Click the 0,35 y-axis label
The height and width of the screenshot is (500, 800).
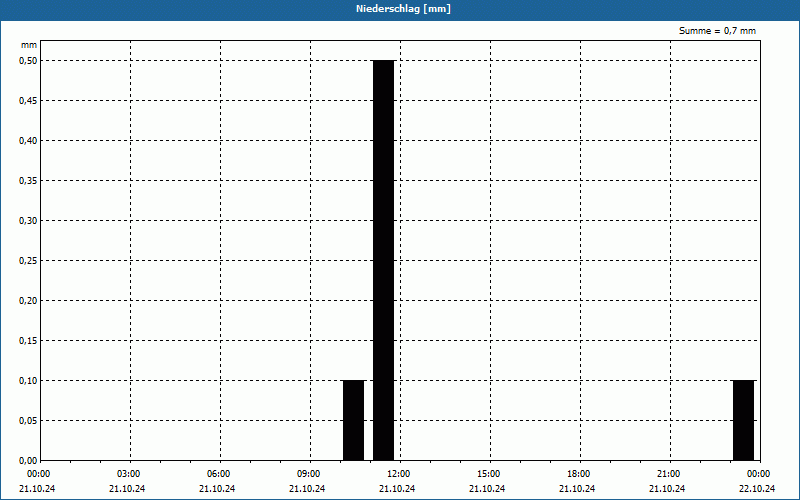point(28,181)
